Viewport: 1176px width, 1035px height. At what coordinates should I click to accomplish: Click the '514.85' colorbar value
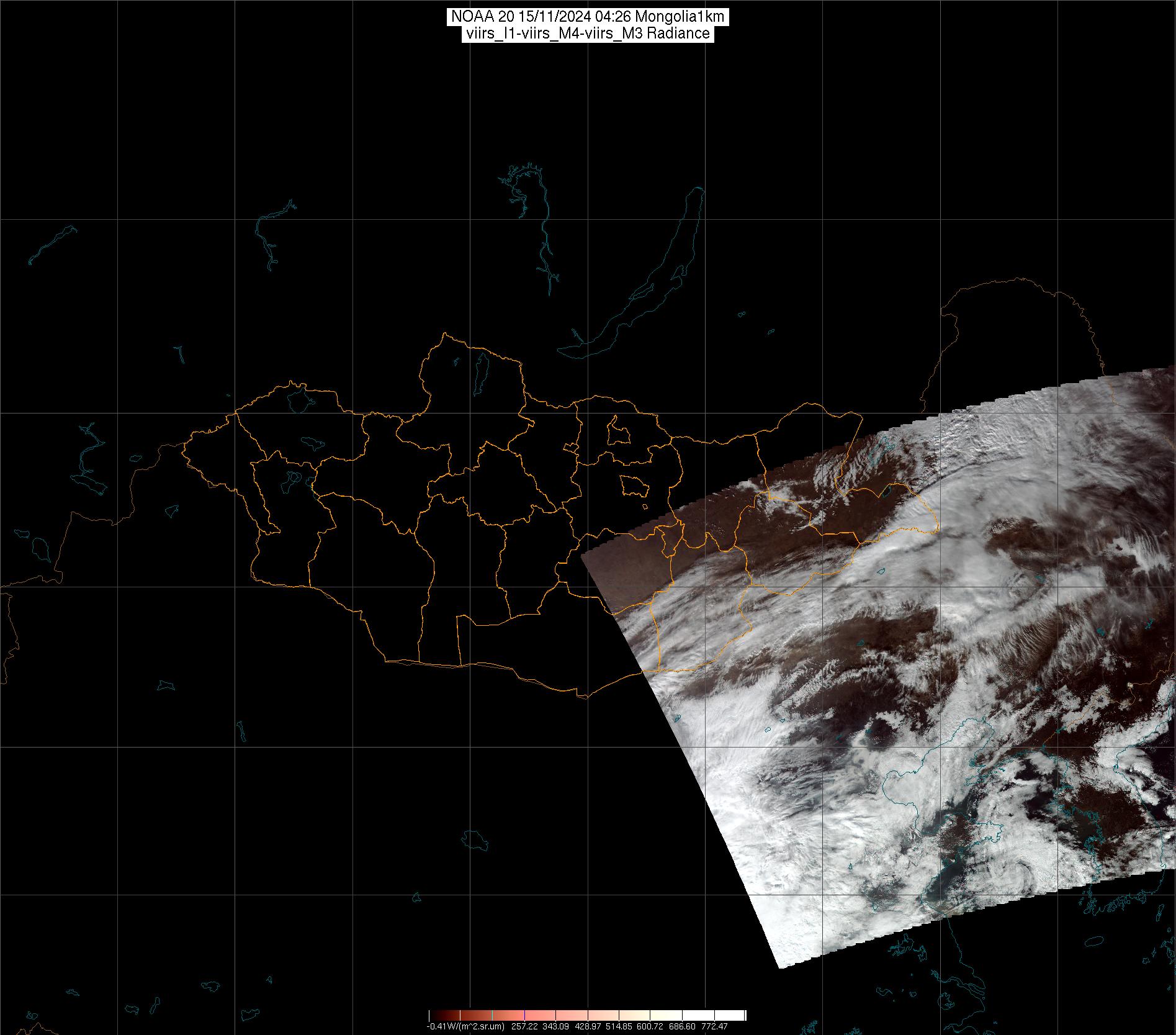coord(620,1026)
